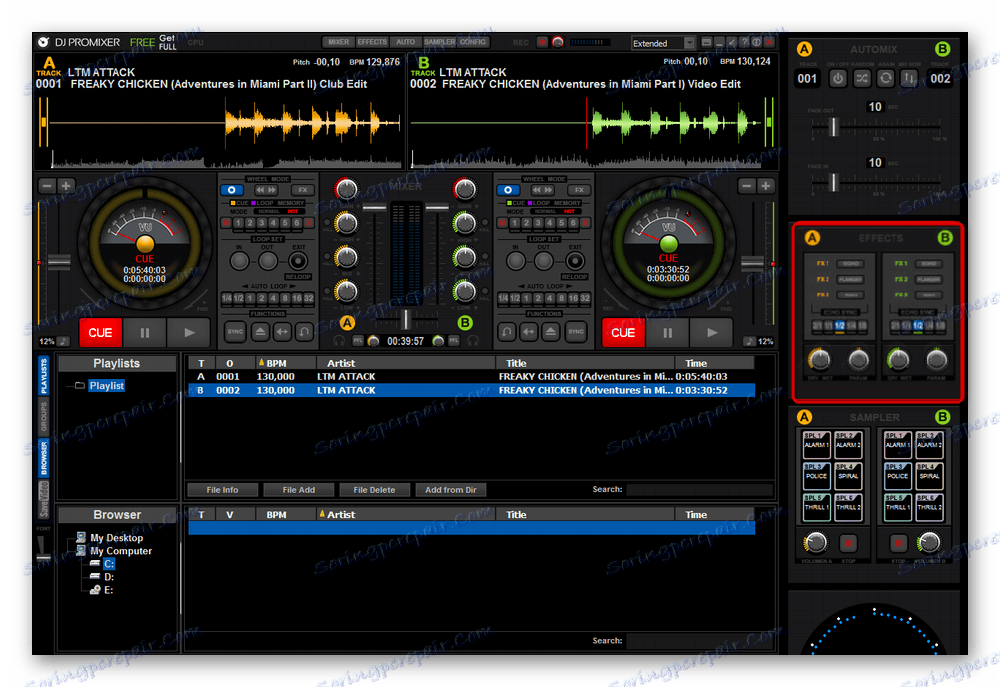The image size is (1000, 687).
Task: Select drive E: in the Browser tree
Action: click(x=108, y=590)
